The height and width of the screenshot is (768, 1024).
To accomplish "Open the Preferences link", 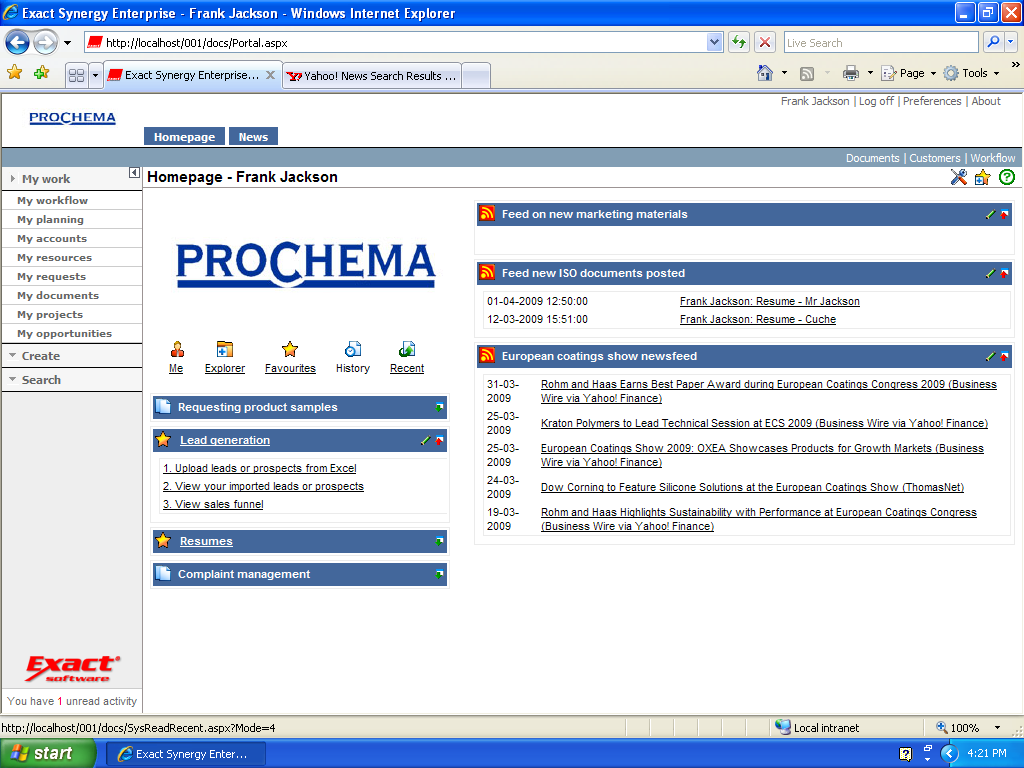I will pos(932,101).
